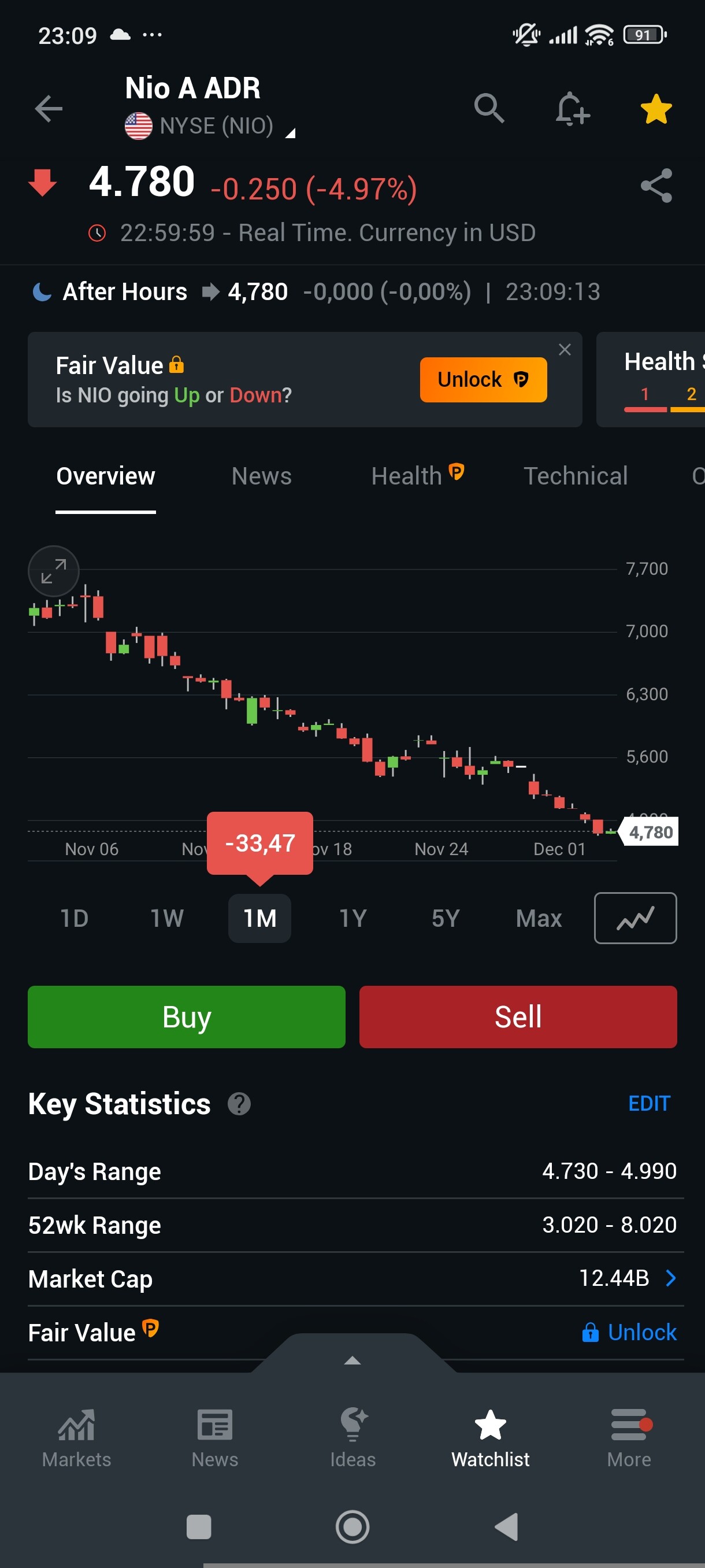Toggle the yellow watchlist star
This screenshot has width=705, height=1568.
coord(656,109)
